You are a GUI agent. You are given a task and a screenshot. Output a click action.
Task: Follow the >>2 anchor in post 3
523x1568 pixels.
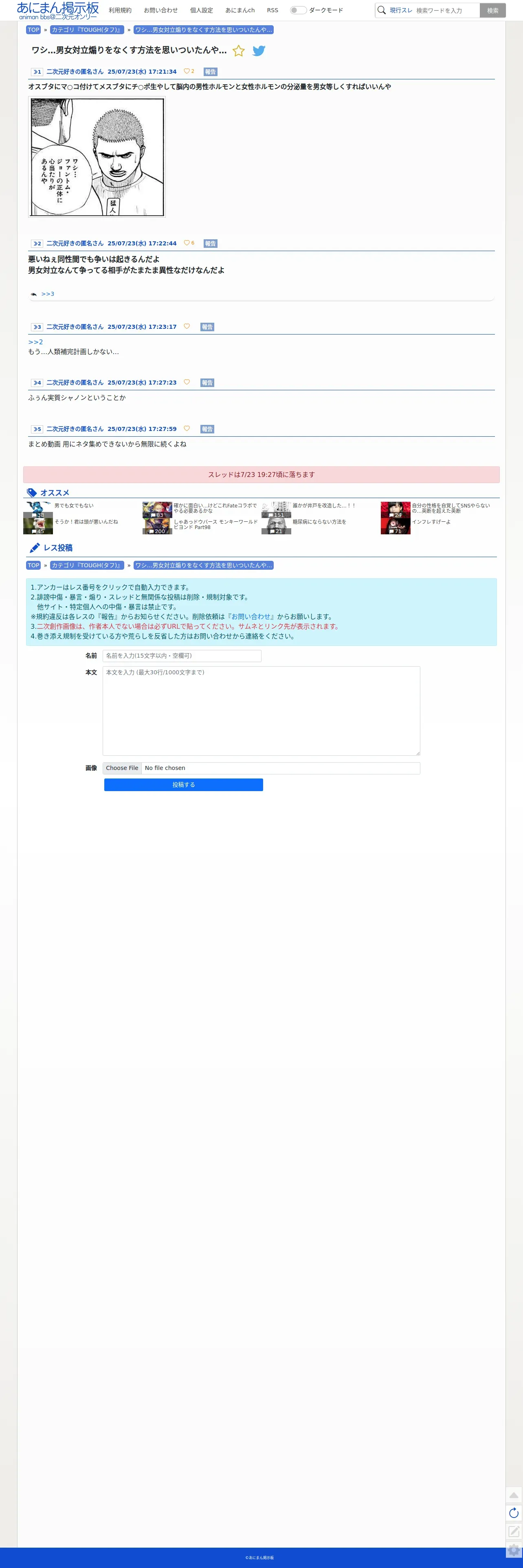35,342
